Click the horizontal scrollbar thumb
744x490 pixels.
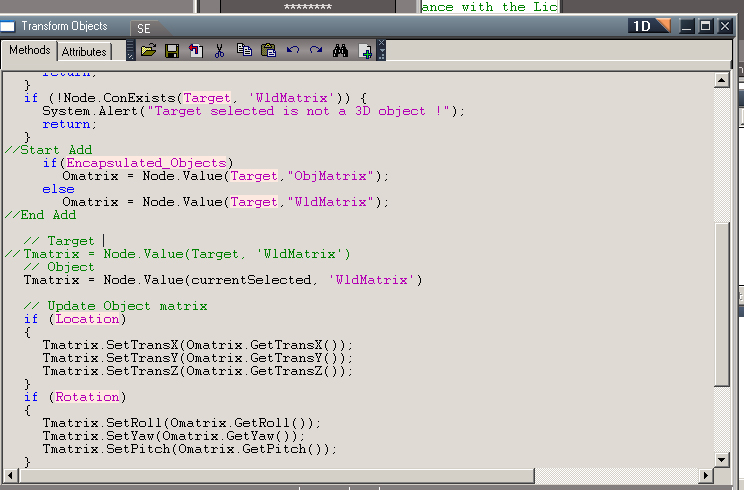pos(276,475)
